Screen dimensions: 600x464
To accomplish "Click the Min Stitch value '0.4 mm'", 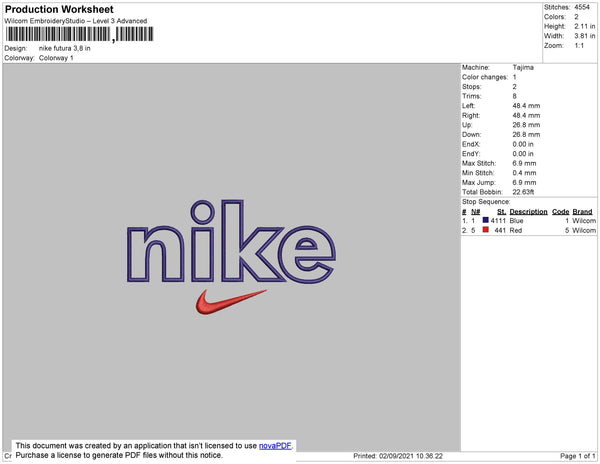I will click(524, 173).
